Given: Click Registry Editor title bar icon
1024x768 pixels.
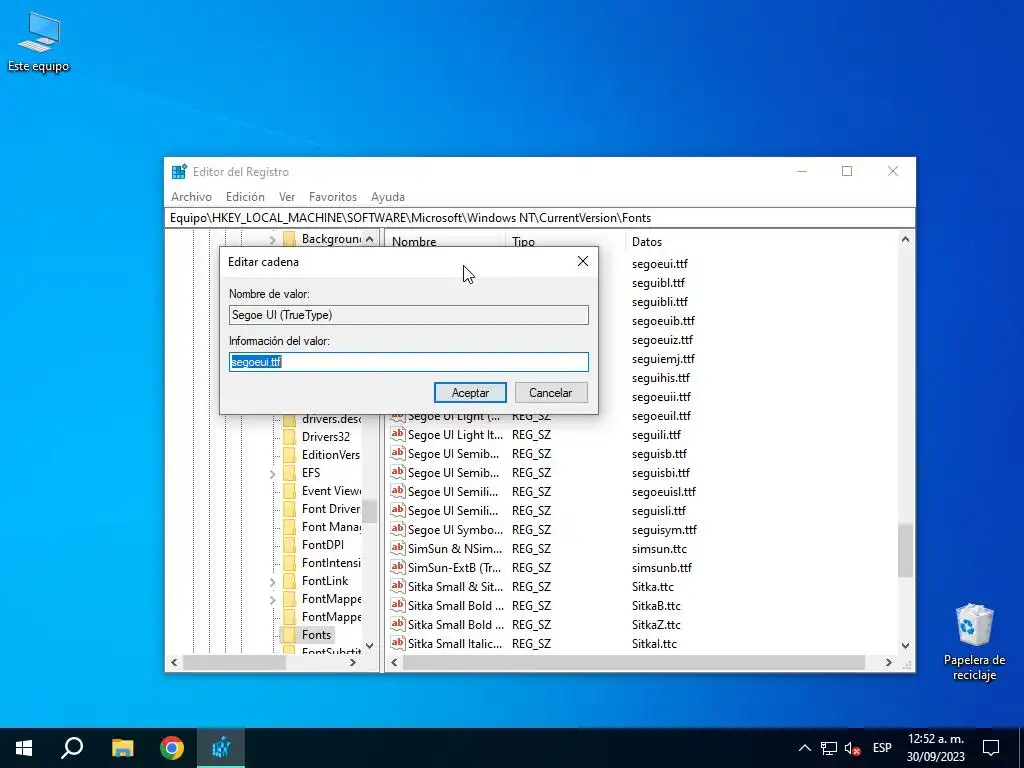Looking at the screenshot, I should [179, 172].
